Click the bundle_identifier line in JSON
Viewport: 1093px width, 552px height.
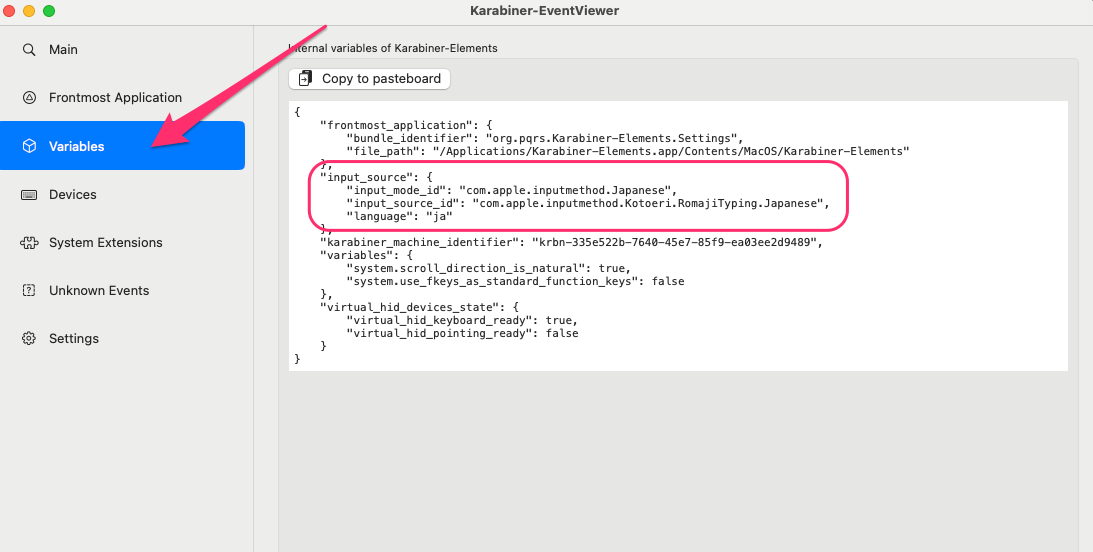(545, 138)
